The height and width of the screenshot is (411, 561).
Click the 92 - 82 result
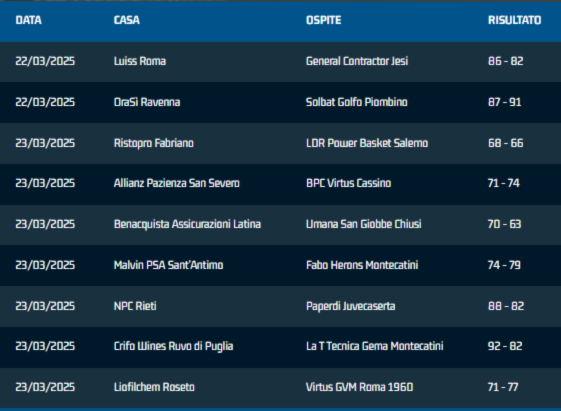(x=505, y=346)
